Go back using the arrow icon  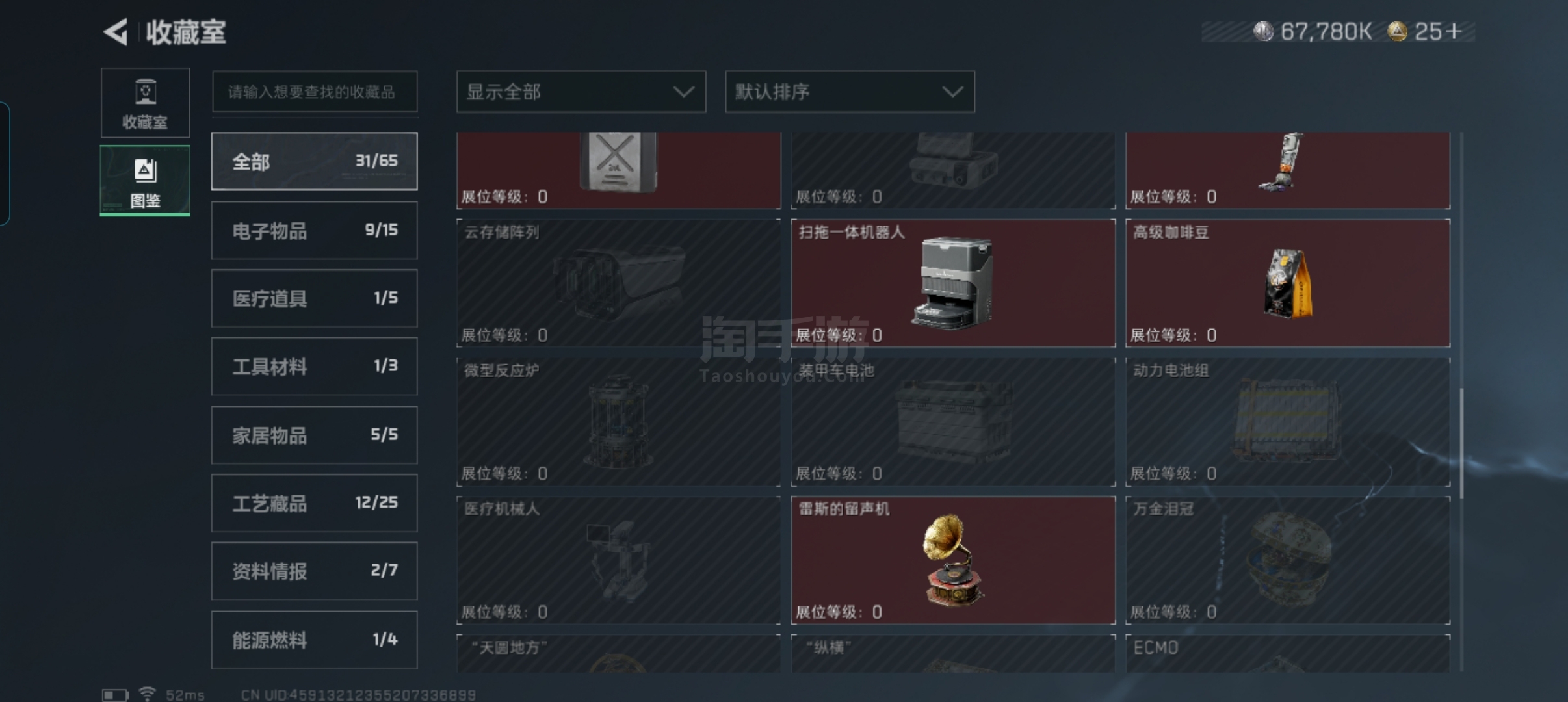[x=116, y=32]
